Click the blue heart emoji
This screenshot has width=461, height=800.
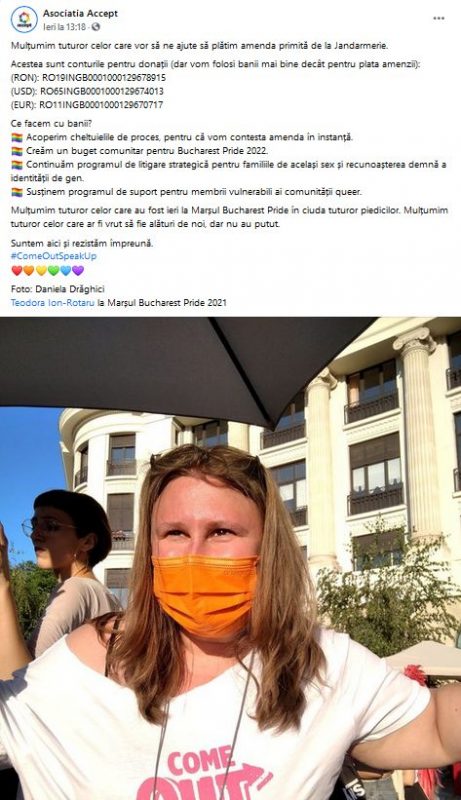pyautogui.click(x=66, y=270)
